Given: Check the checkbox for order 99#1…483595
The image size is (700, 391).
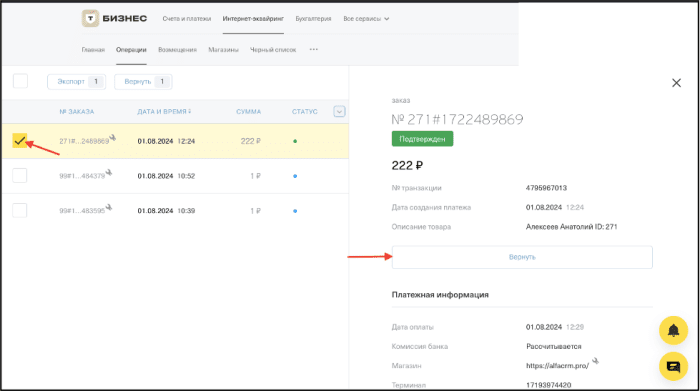Looking at the screenshot, I should click(20, 210).
